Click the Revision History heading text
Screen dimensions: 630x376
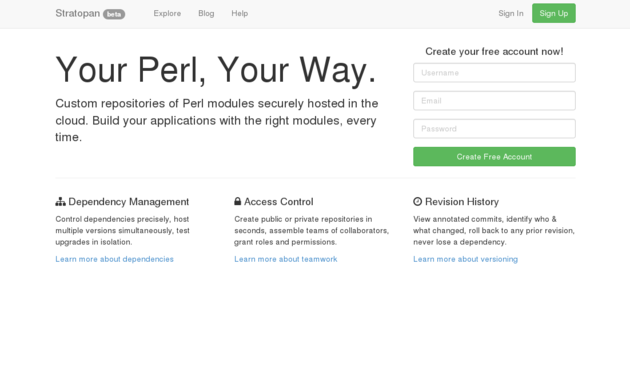click(x=462, y=202)
